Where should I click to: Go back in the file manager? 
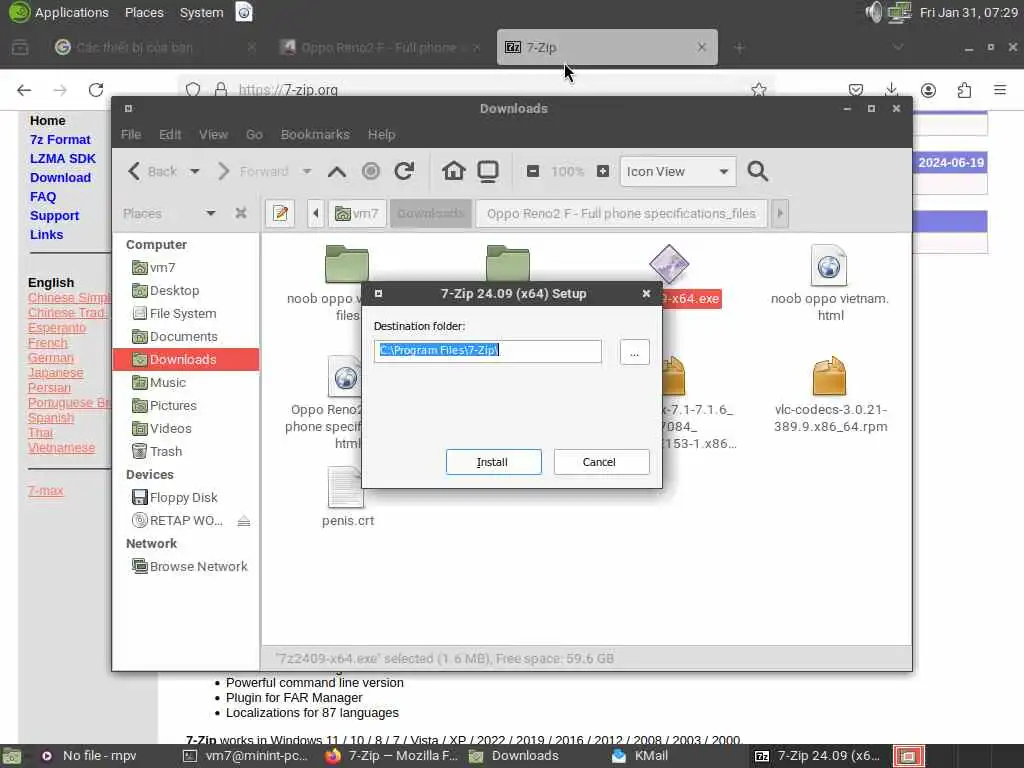click(152, 171)
